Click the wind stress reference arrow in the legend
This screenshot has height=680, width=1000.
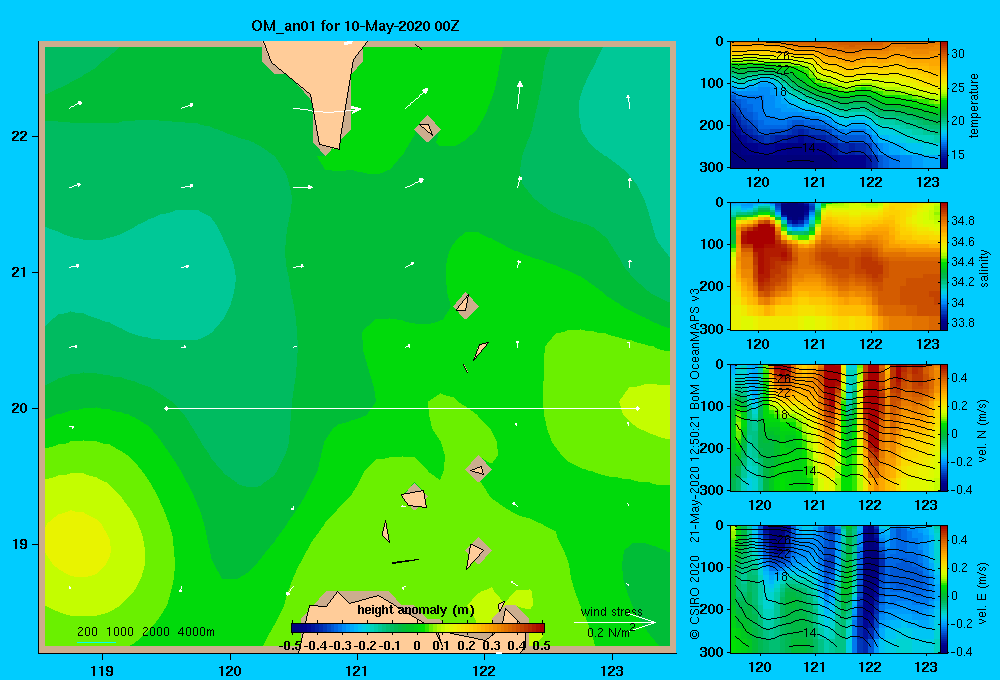pos(614,623)
